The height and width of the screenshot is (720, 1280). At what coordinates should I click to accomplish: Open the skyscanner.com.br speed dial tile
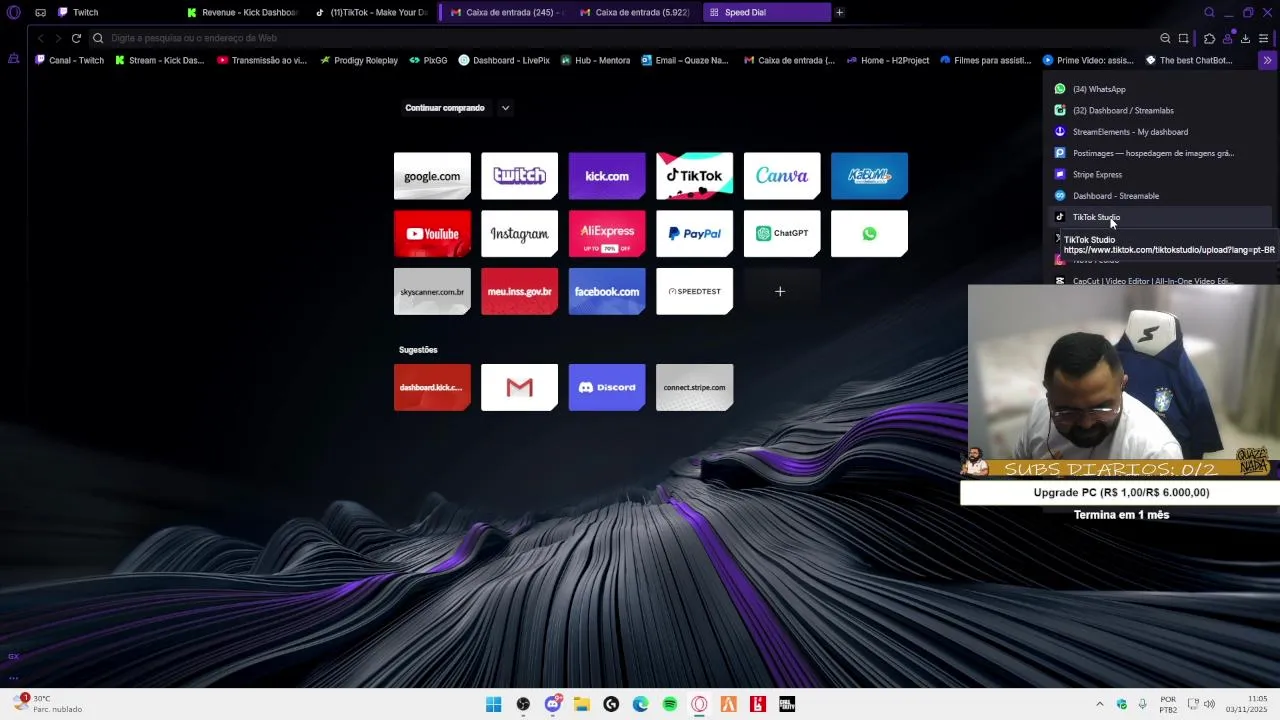(432, 292)
